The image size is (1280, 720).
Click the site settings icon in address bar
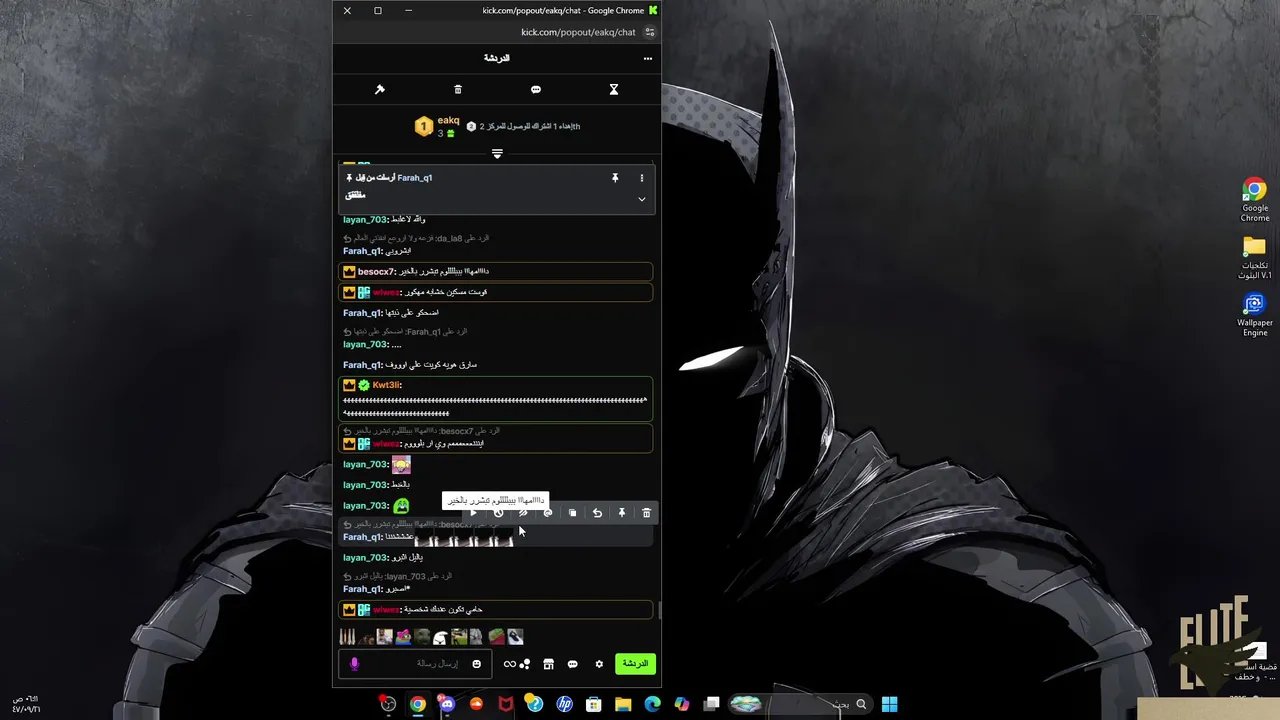point(650,32)
